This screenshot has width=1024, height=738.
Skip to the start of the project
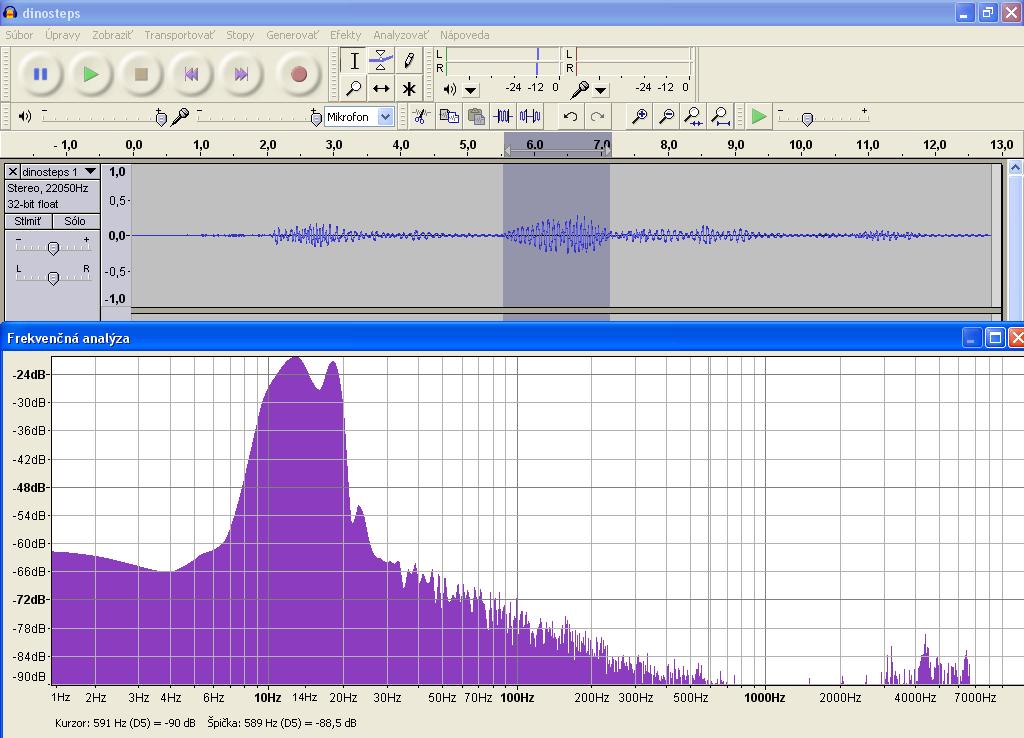pyautogui.click(x=191, y=74)
